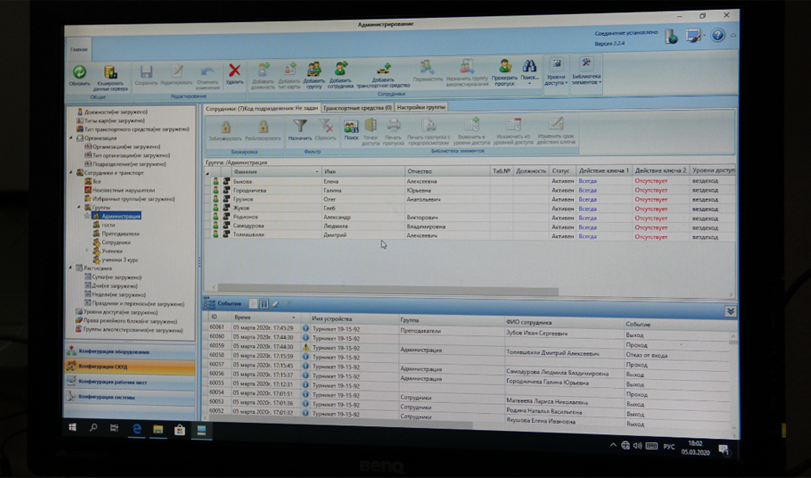Collapse the Организации tree node
Viewport: 811px width, 478px height.
[x=71, y=138]
